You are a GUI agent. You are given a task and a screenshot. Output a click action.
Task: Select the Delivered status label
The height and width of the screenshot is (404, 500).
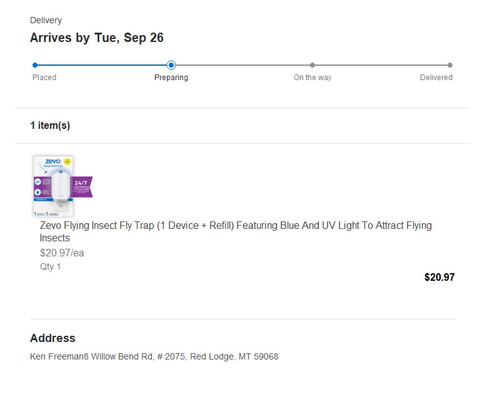click(436, 77)
